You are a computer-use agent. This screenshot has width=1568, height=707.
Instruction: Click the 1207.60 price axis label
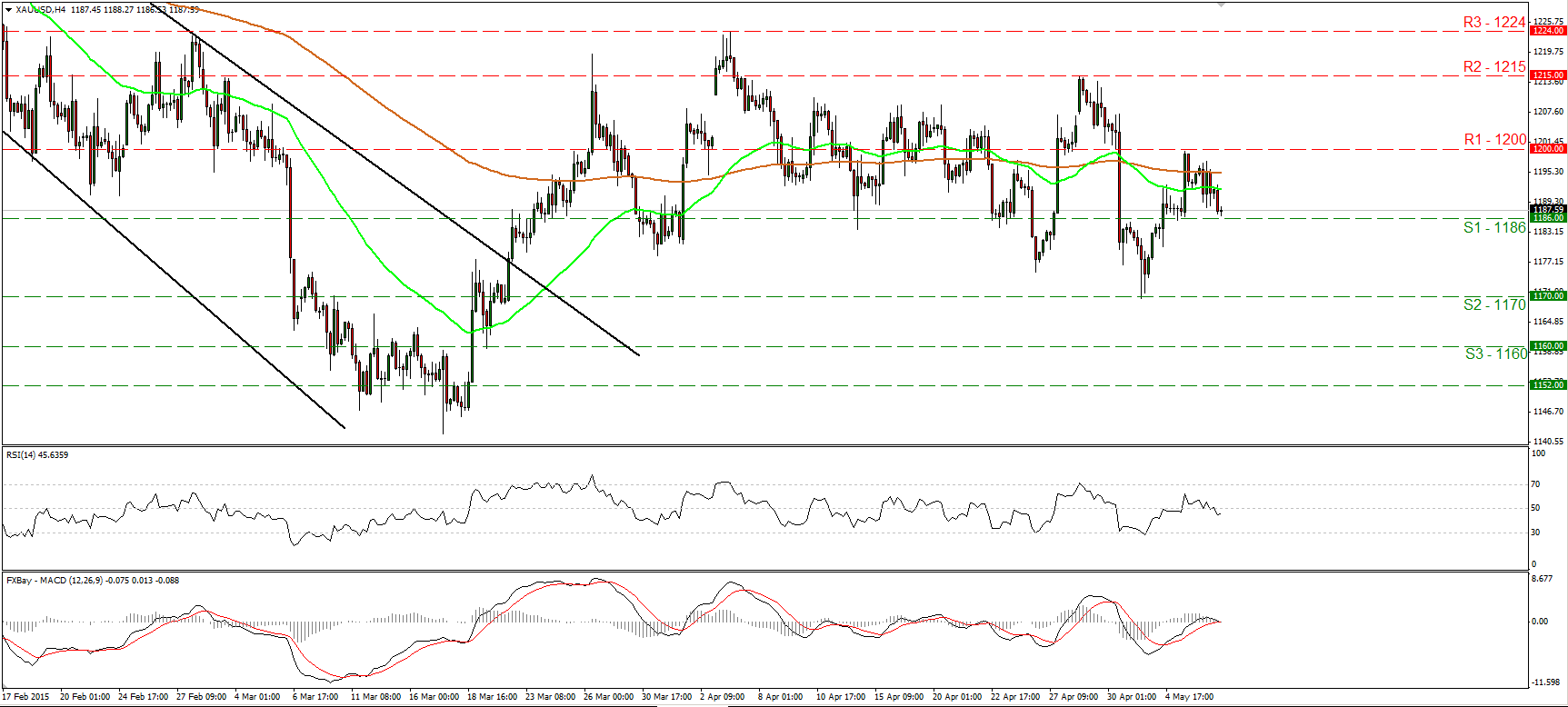[x=1549, y=112]
